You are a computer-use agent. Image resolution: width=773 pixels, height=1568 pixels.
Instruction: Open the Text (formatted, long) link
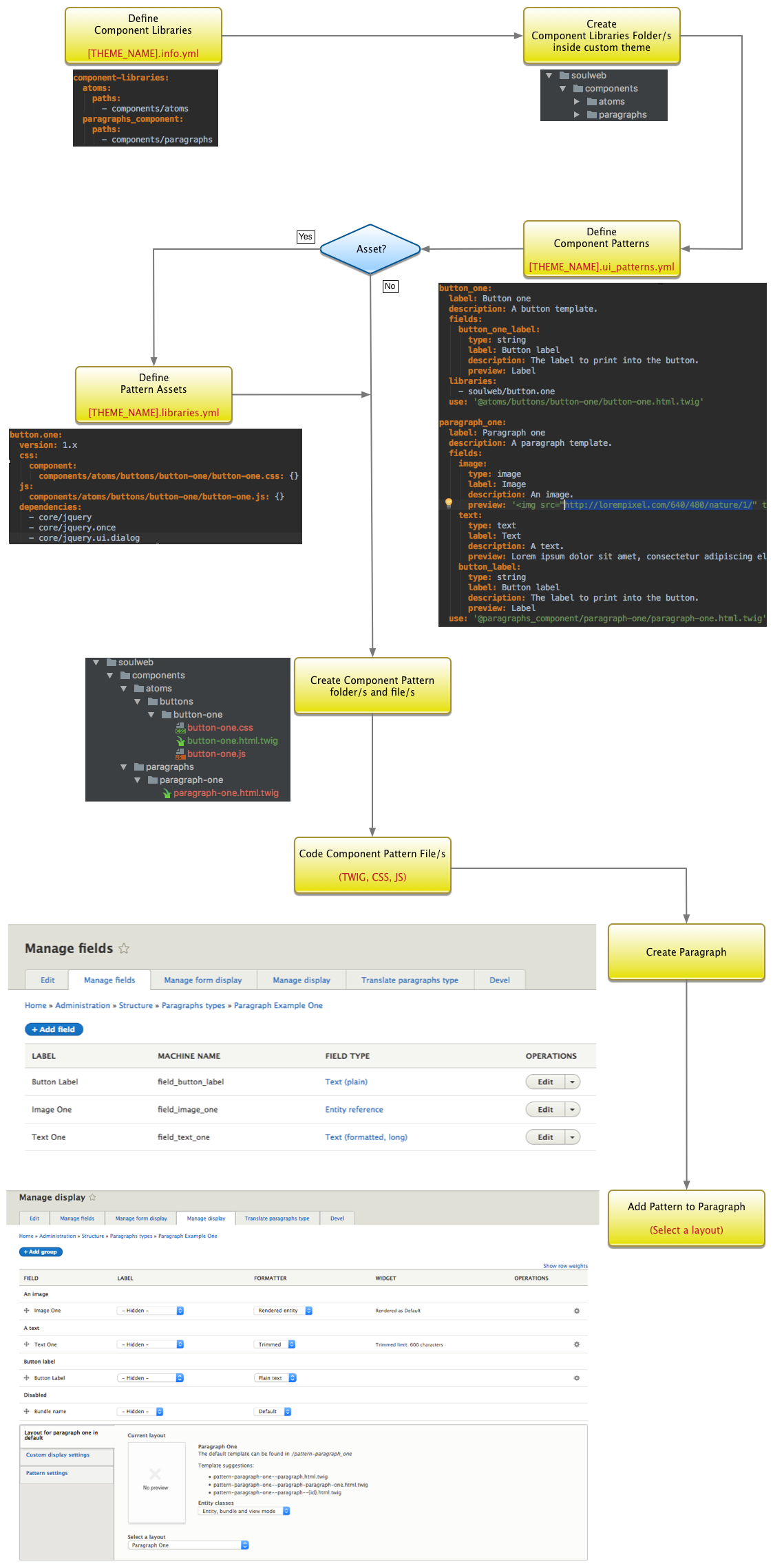366,1137
